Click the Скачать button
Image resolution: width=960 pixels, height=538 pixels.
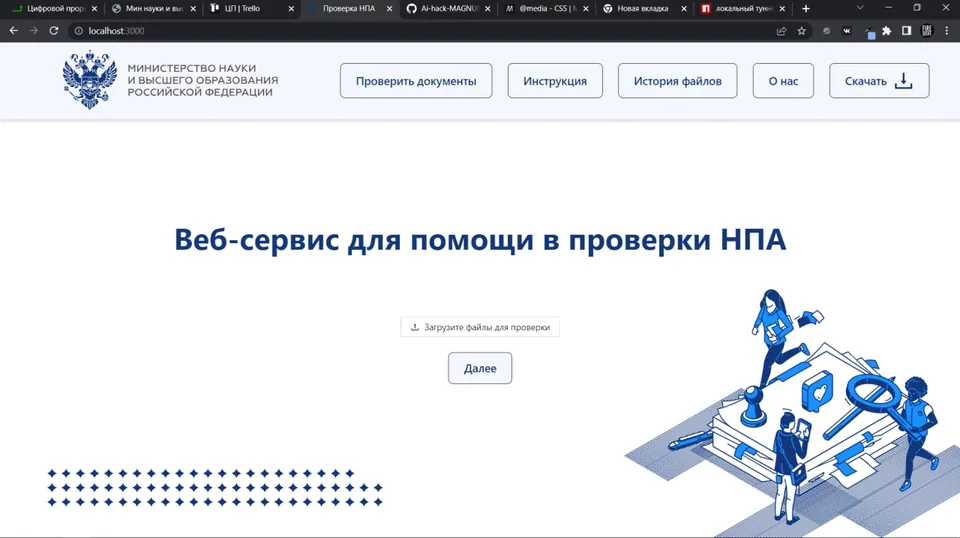(879, 81)
